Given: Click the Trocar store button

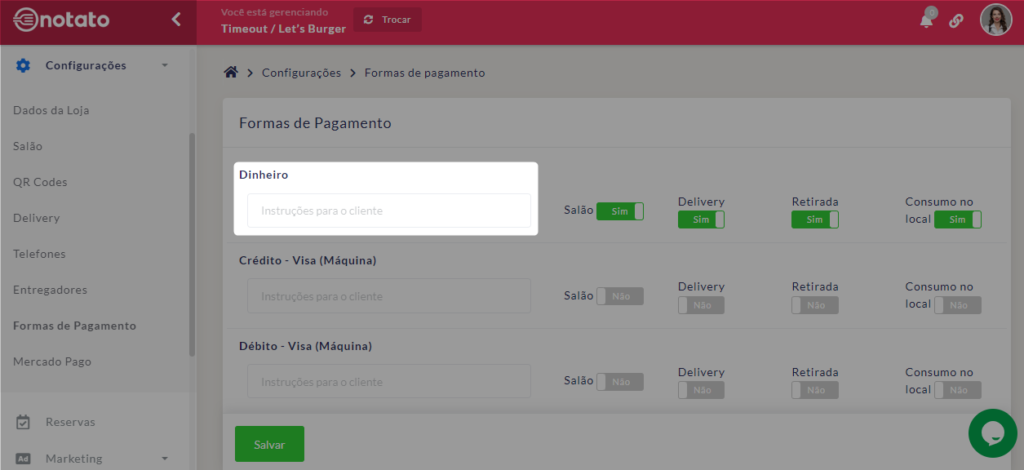Looking at the screenshot, I should click(x=388, y=20).
